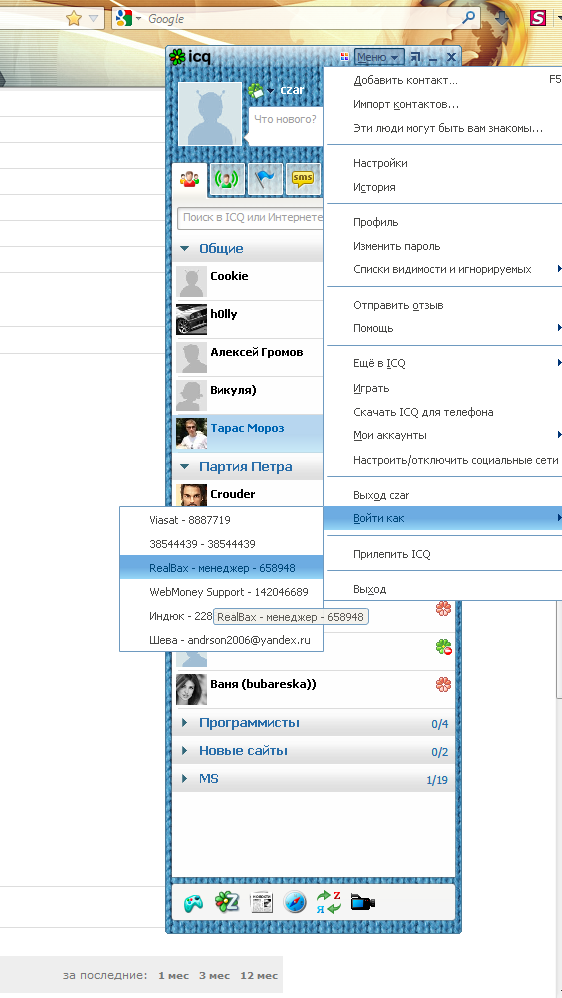Click the search magnifier in browser search box
Screen dimensions: 562x998
(x=468, y=18)
